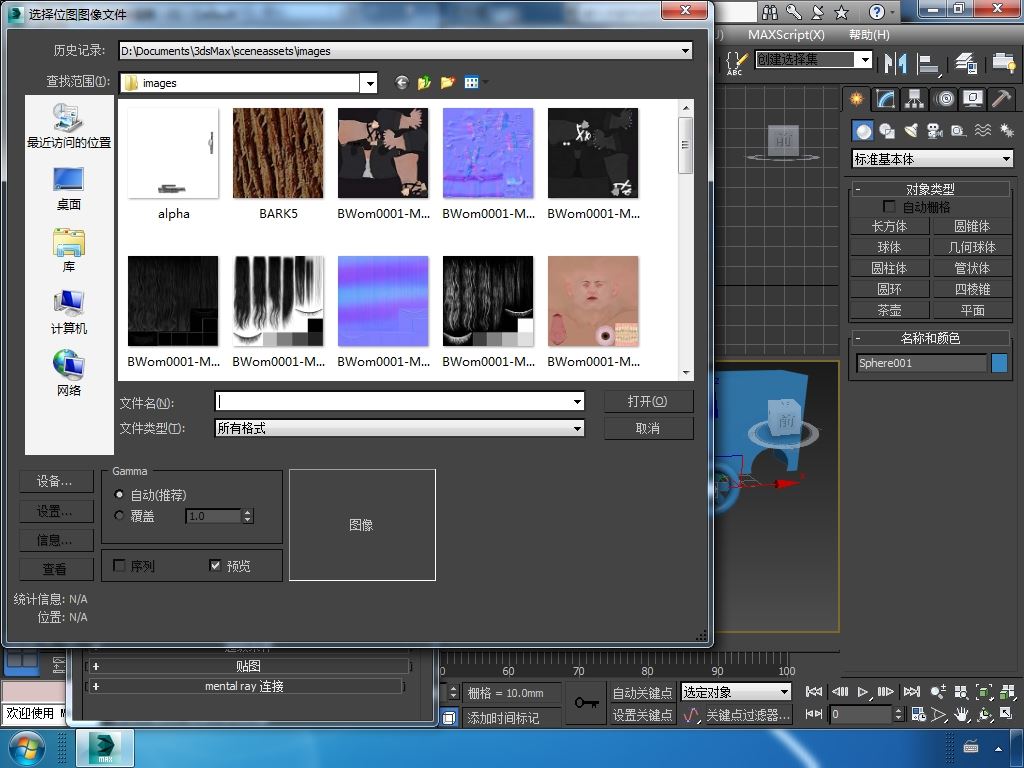Switch to the Utilities command panel tab
The width and height of the screenshot is (1024, 768).
[1001, 99]
